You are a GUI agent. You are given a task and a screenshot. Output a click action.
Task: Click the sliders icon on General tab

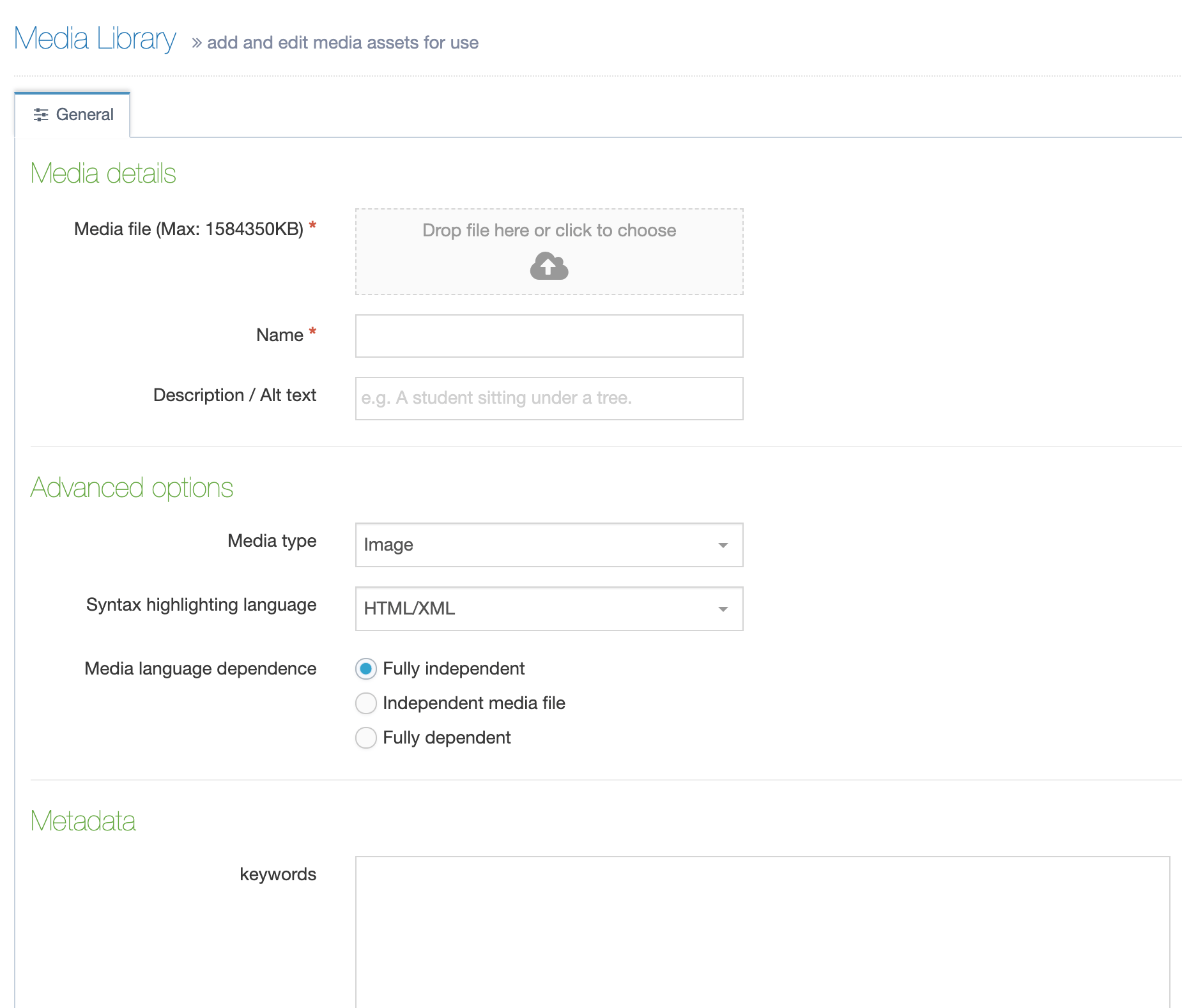(41, 115)
